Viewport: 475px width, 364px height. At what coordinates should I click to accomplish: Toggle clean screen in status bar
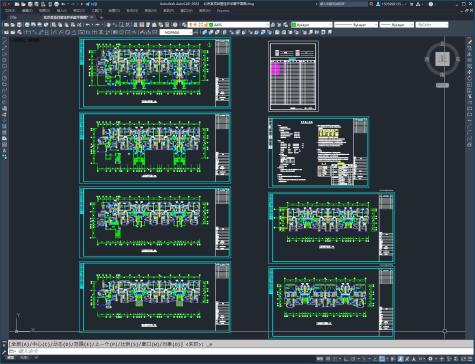pyautogui.click(x=463, y=359)
